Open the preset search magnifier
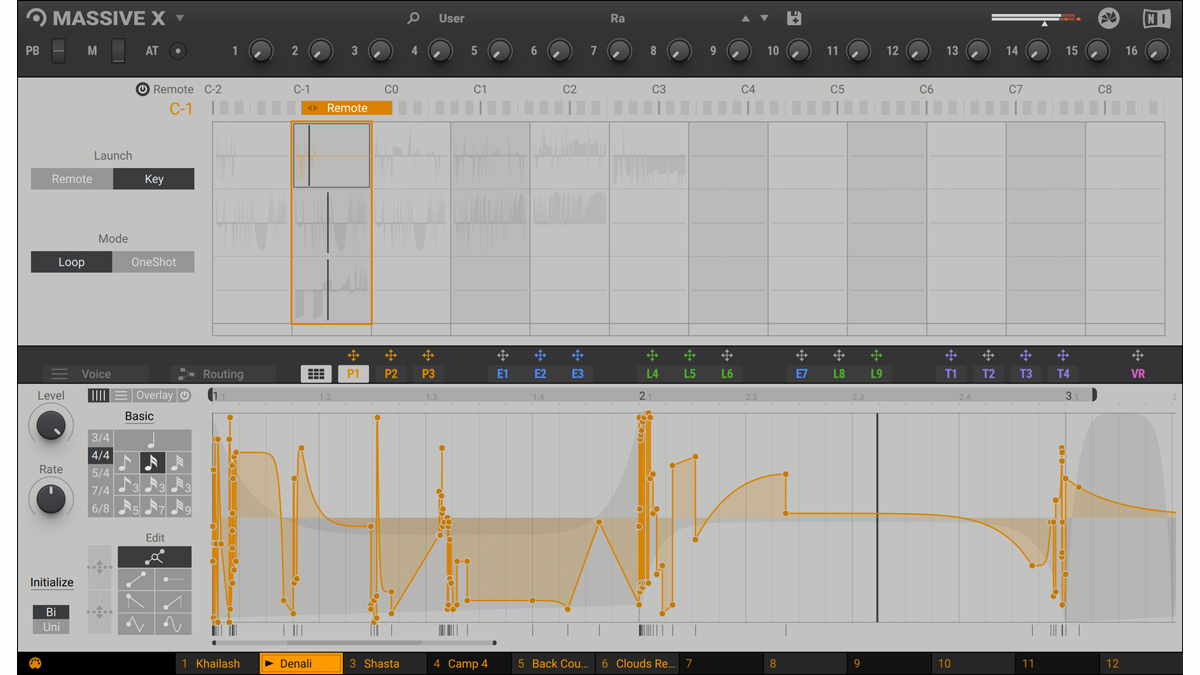 tap(413, 18)
